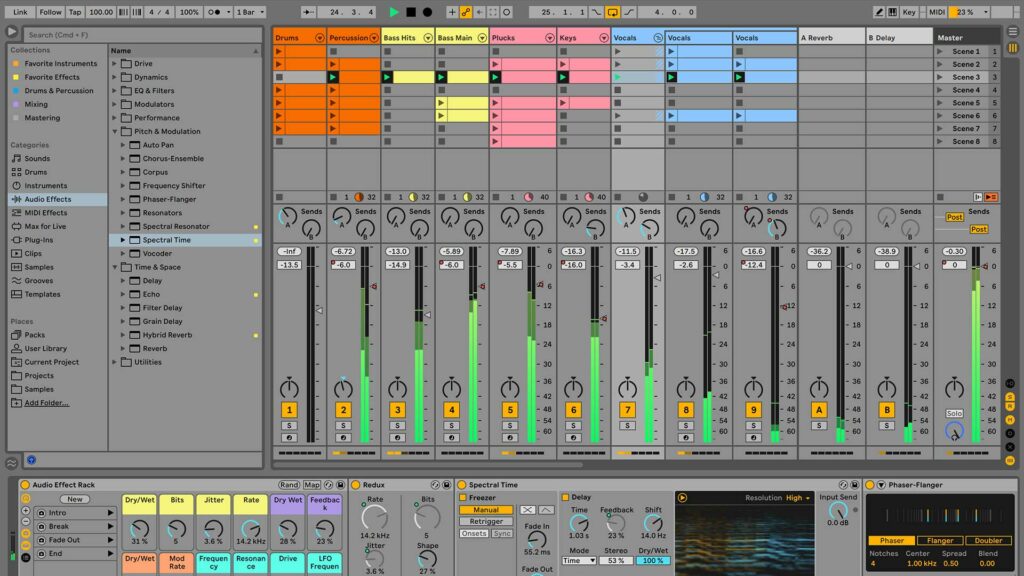This screenshot has height=576, width=1024.
Task: Select the Plug-Ins category
Action: click(39, 240)
